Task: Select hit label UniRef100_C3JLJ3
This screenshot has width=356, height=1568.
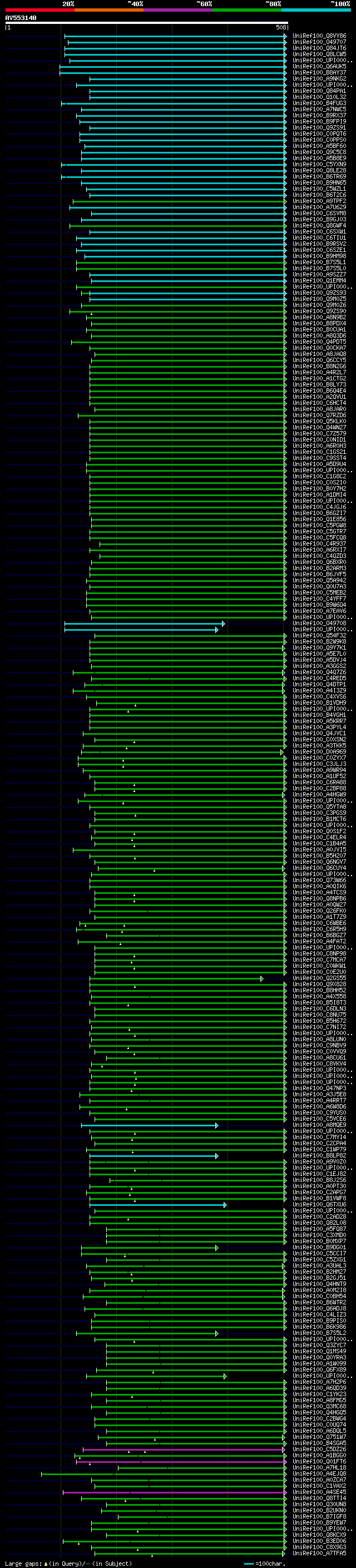Action: point(319,764)
